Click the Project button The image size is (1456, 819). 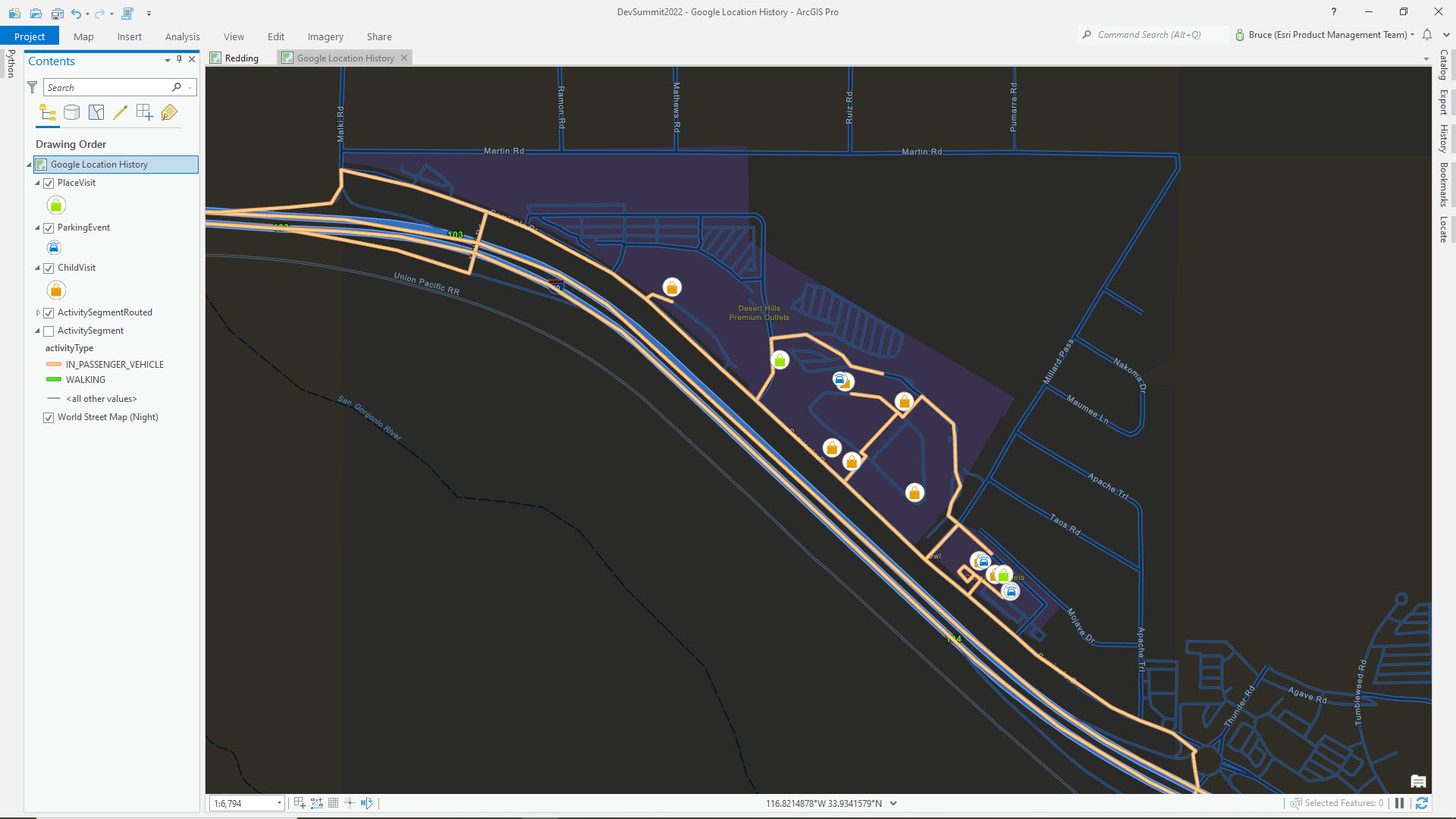(30, 36)
